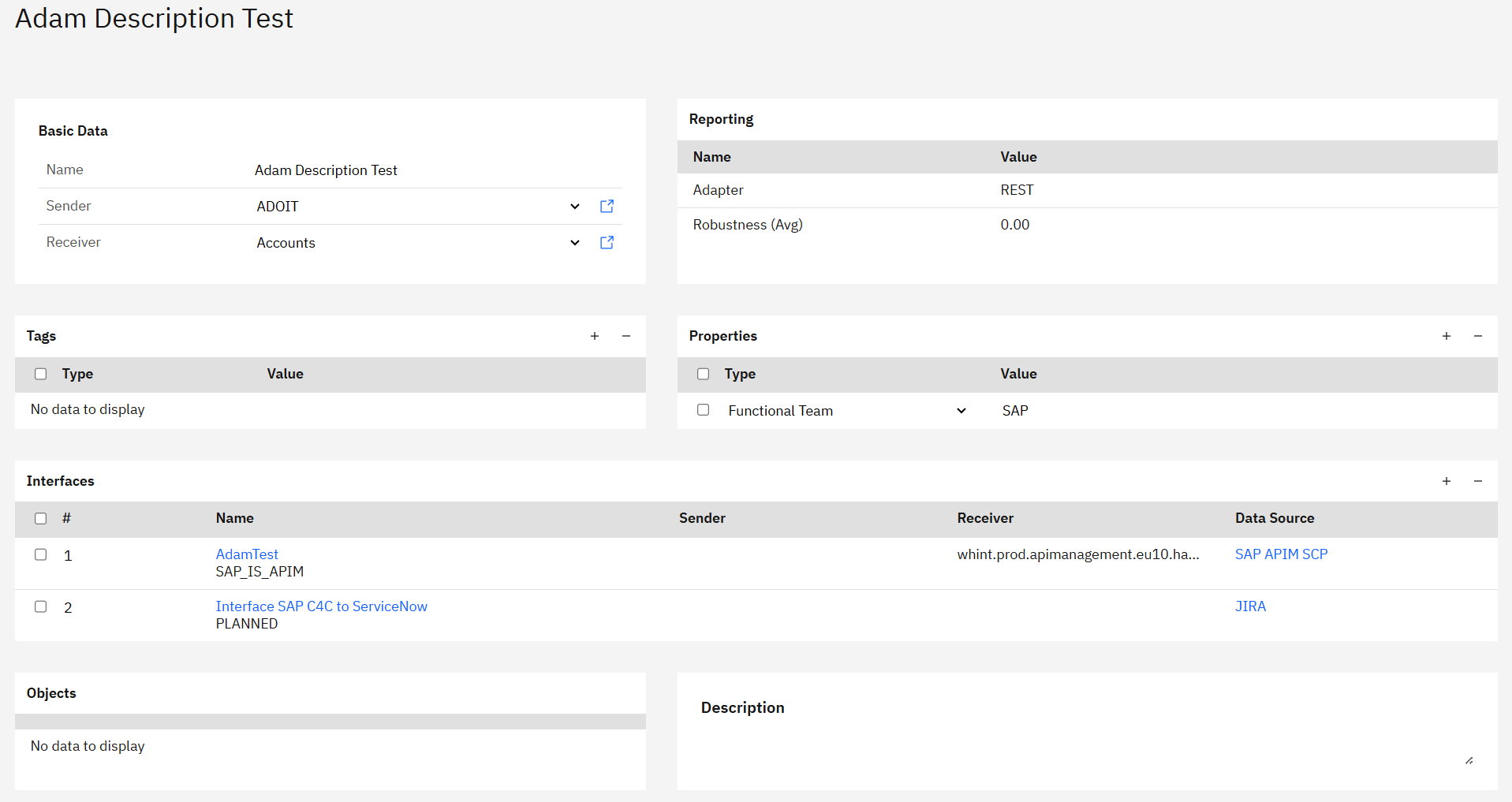
Task: Select the AdamTest interface row checkbox
Action: tap(41, 554)
